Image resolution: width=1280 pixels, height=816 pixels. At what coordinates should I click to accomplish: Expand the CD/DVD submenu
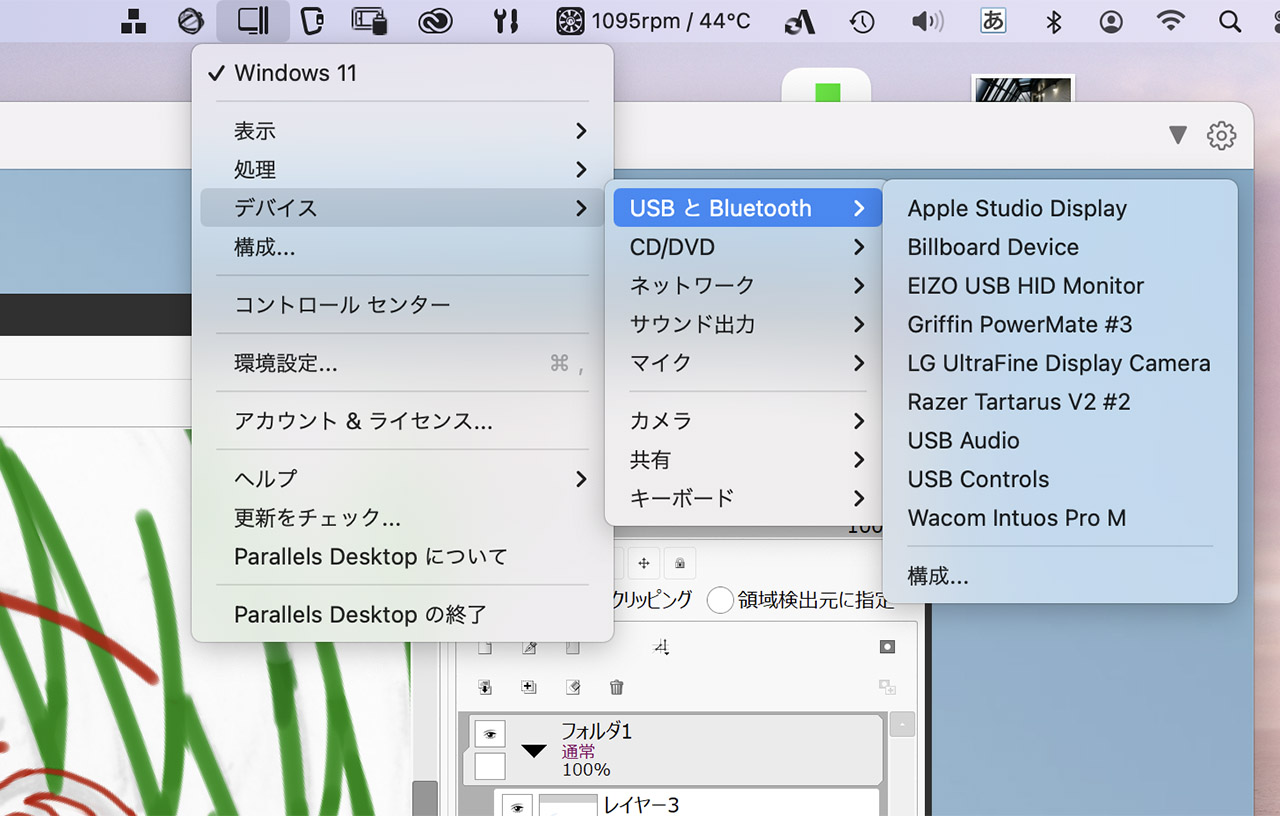point(746,247)
